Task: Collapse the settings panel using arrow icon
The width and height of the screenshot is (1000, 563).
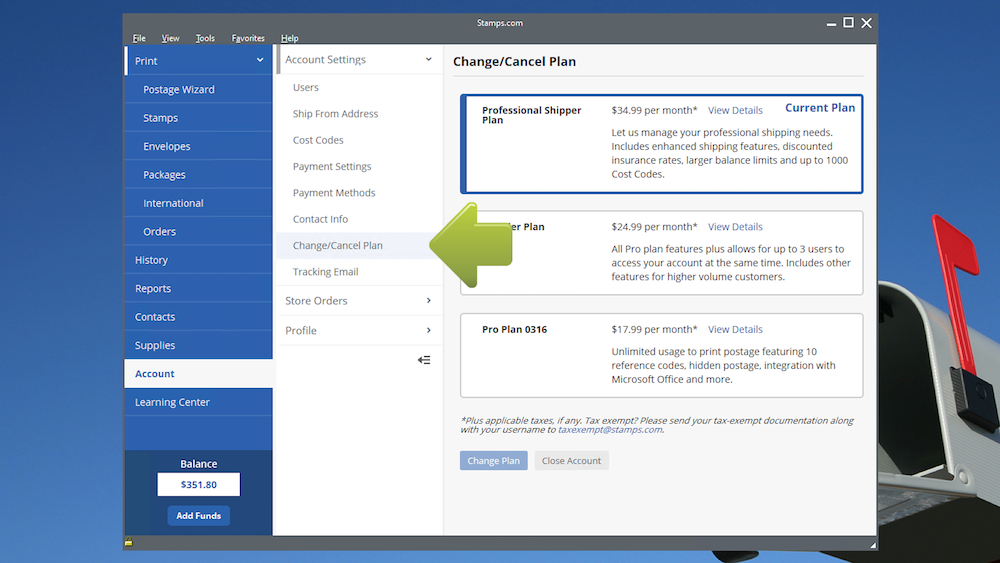Action: [x=424, y=360]
